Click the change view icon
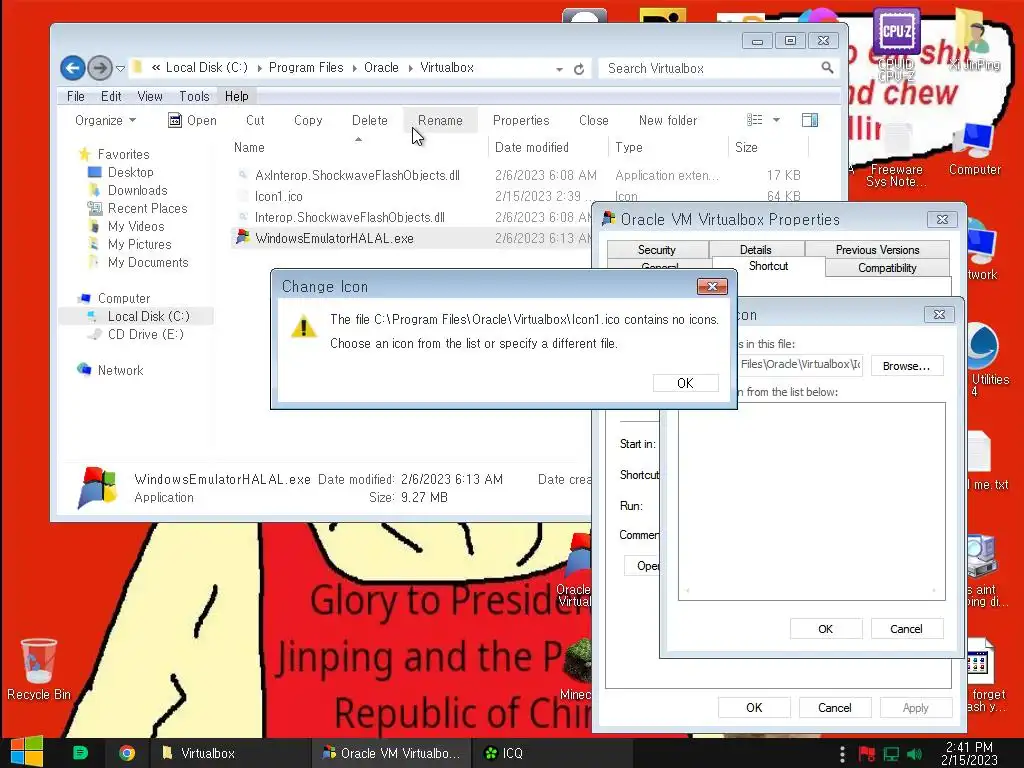Screen dimensions: 1024x768 754,120
